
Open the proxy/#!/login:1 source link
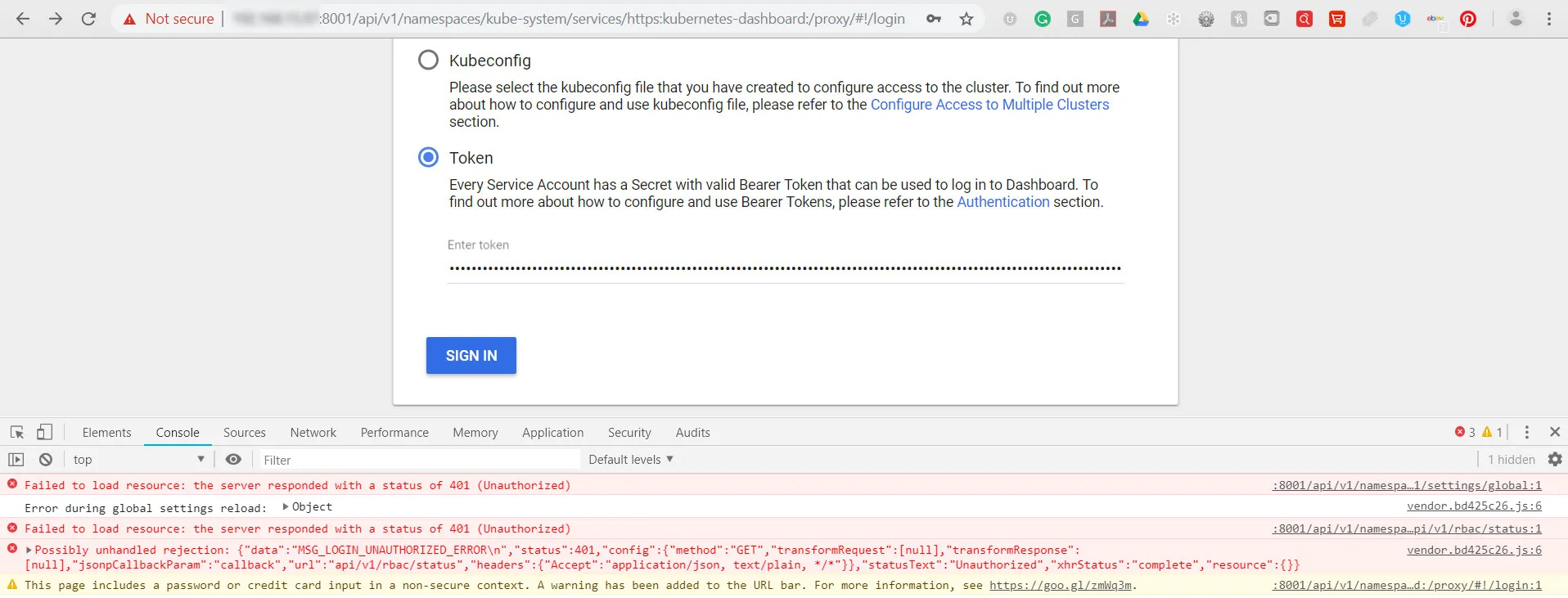[x=1407, y=585]
